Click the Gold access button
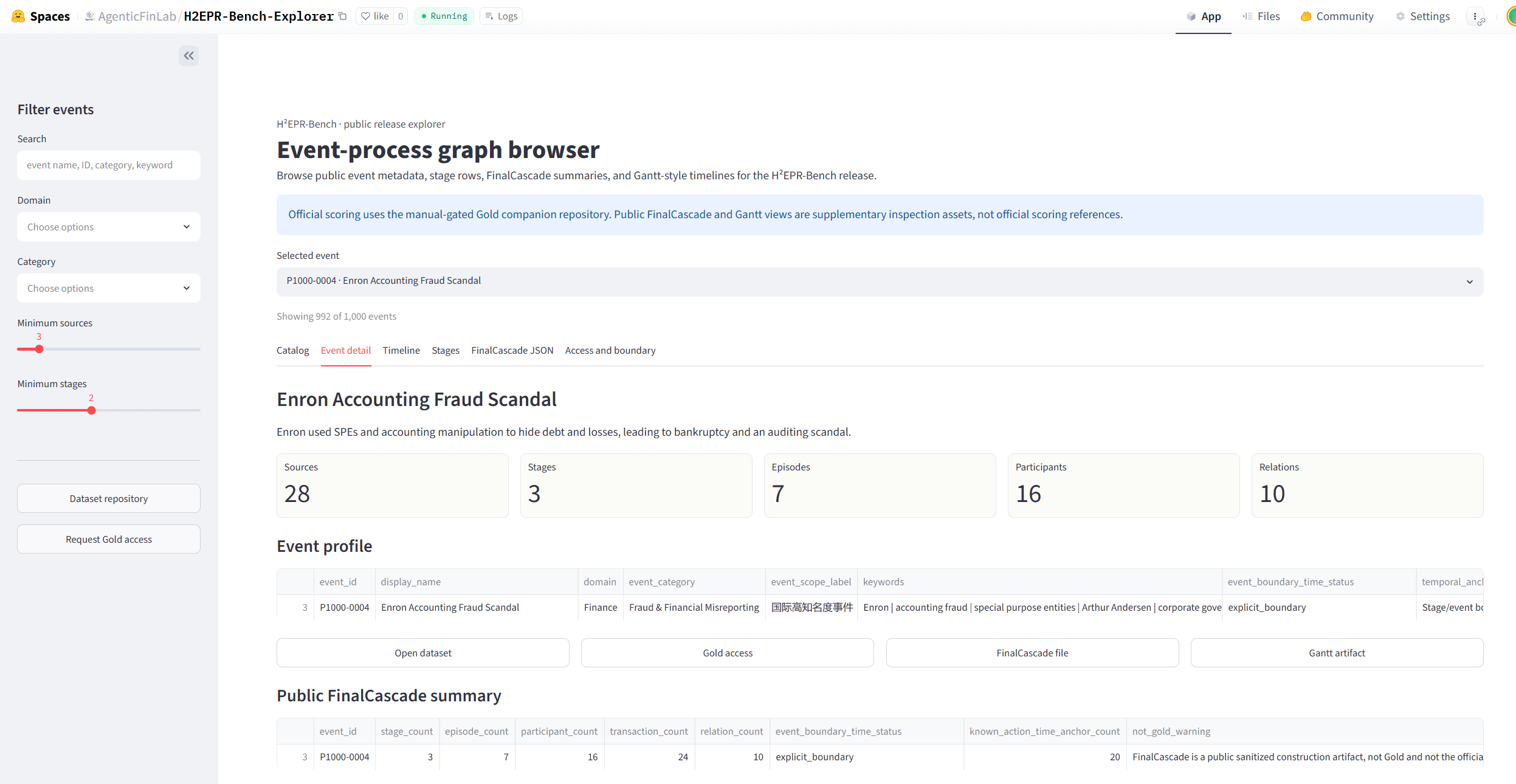The image size is (1516, 784). 728,653
